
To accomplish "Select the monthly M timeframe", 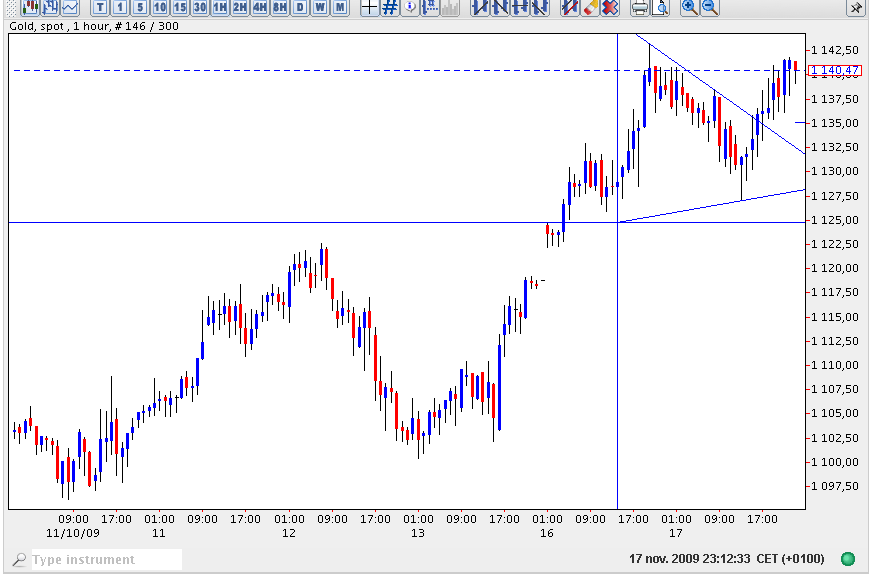I will click(x=340, y=8).
